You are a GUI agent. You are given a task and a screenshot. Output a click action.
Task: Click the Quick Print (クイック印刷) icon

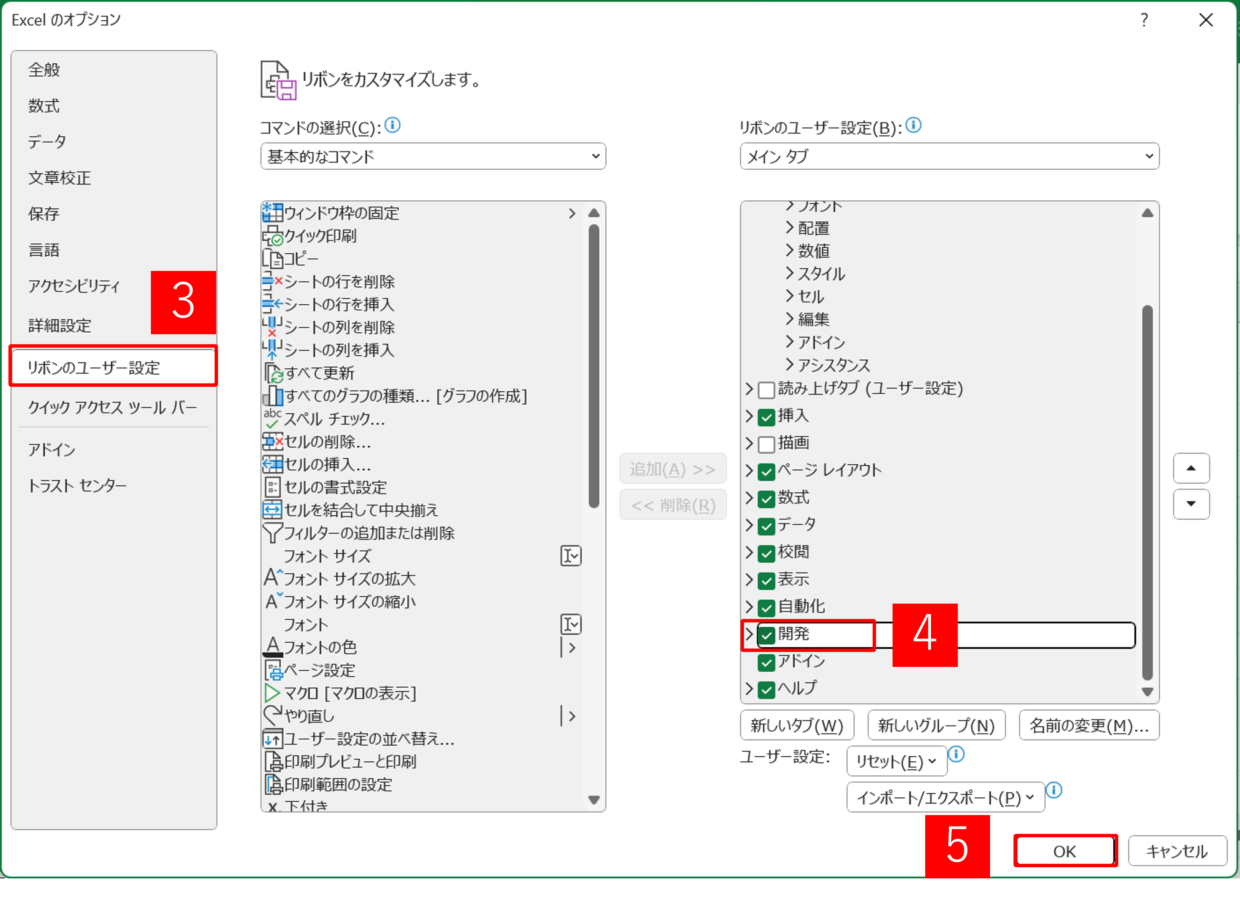click(272, 236)
